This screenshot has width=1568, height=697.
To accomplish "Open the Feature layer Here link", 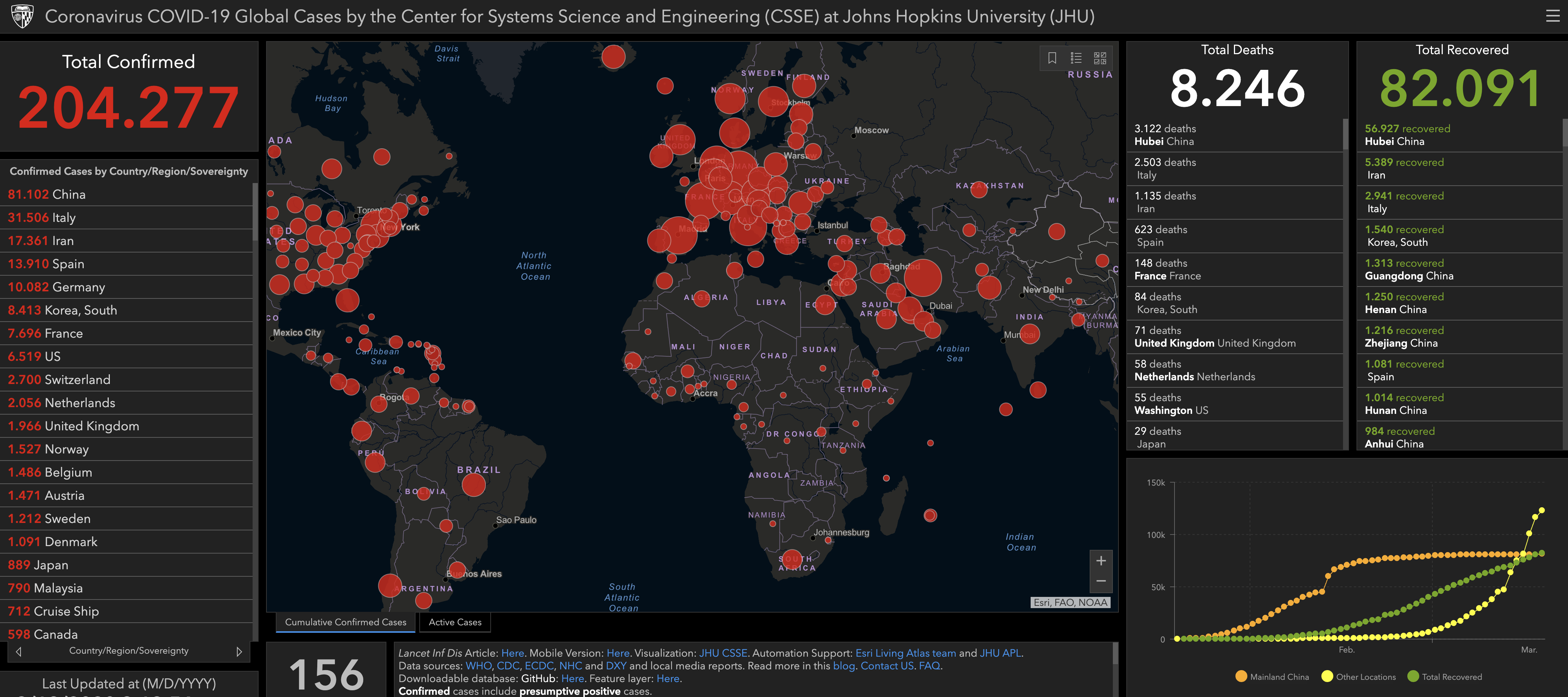I will coord(668,679).
